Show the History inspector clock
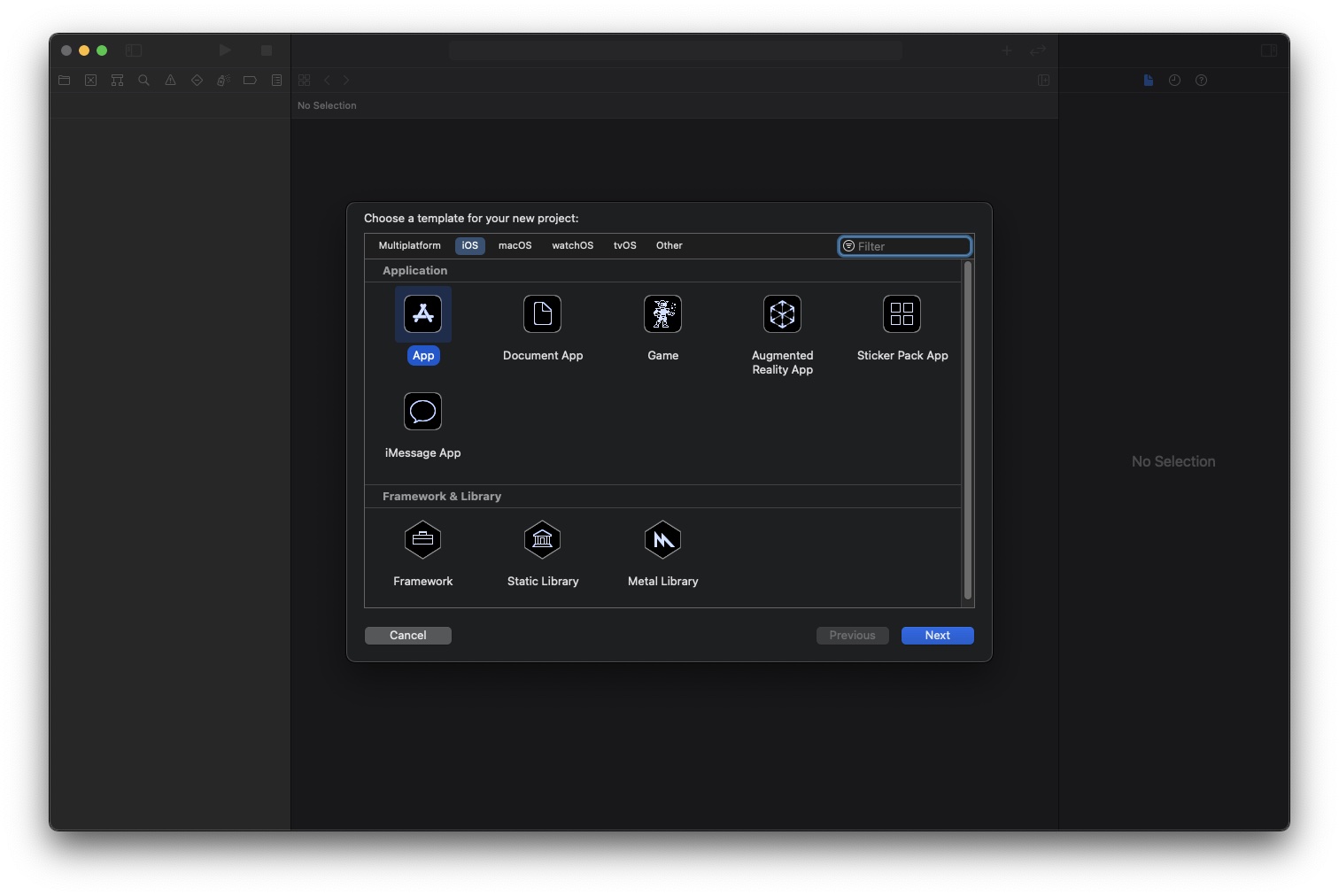 [x=1174, y=80]
